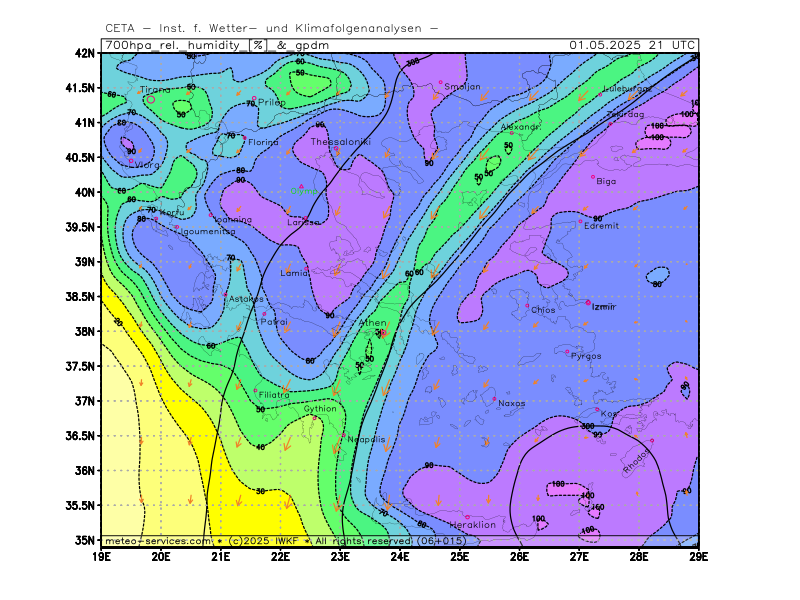800x600 pixels.
Task: Click the 41N latitude axis label
Action: click(84, 122)
